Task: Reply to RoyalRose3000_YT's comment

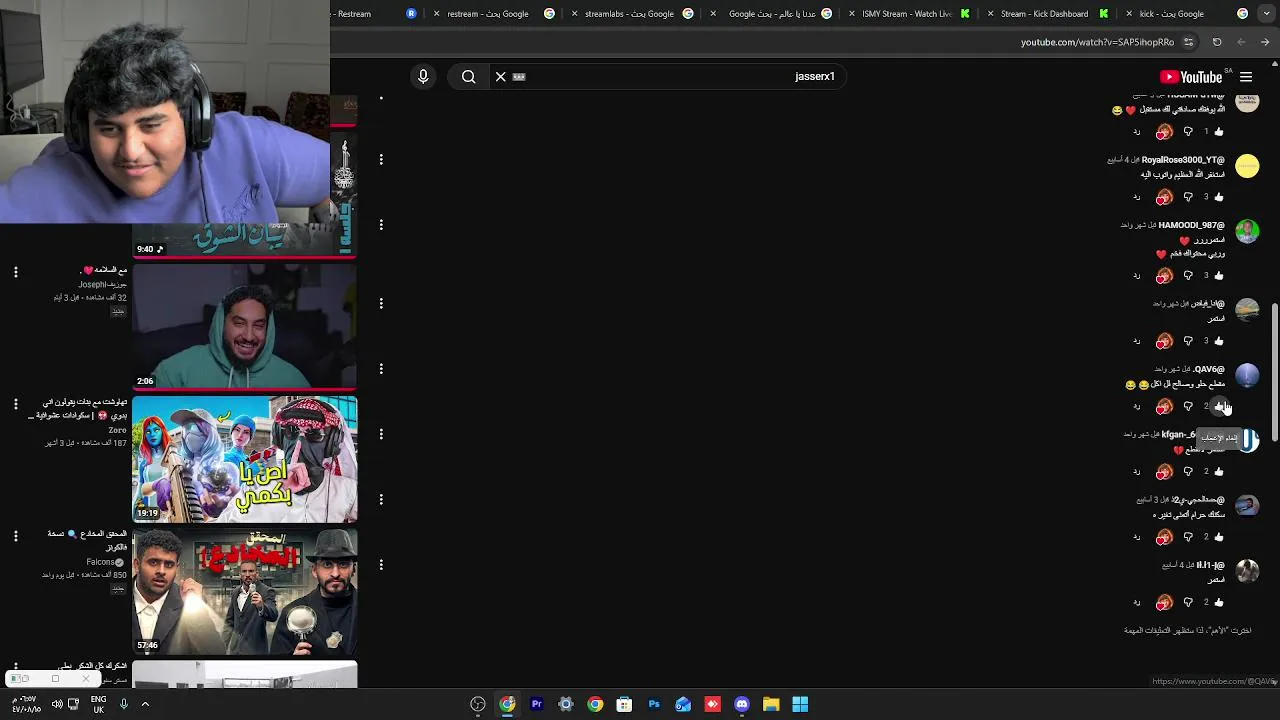Action: [1136, 197]
